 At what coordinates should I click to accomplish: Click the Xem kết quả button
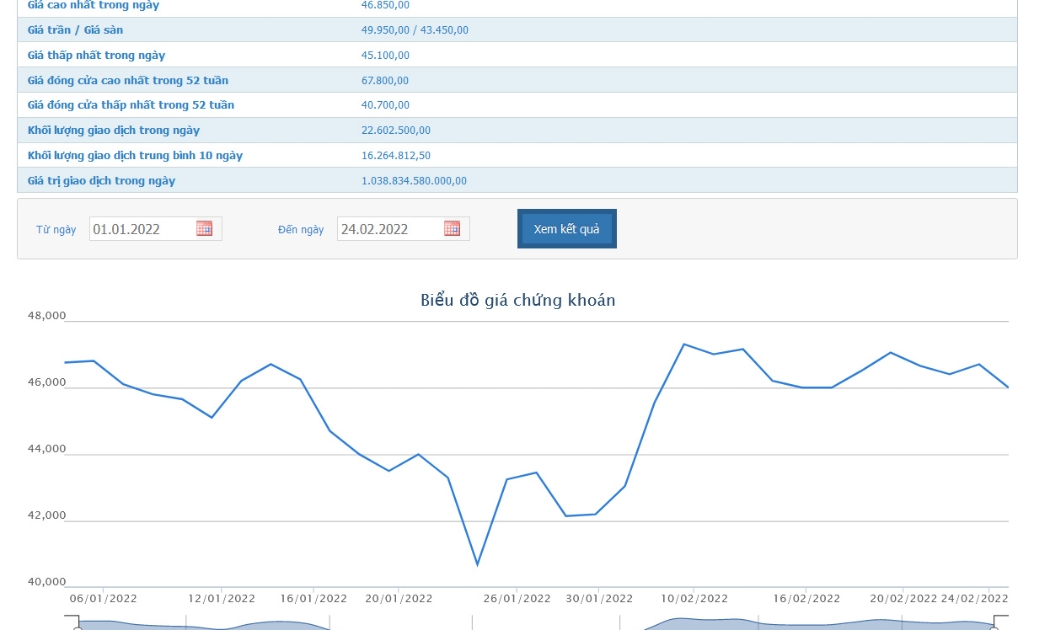click(567, 229)
